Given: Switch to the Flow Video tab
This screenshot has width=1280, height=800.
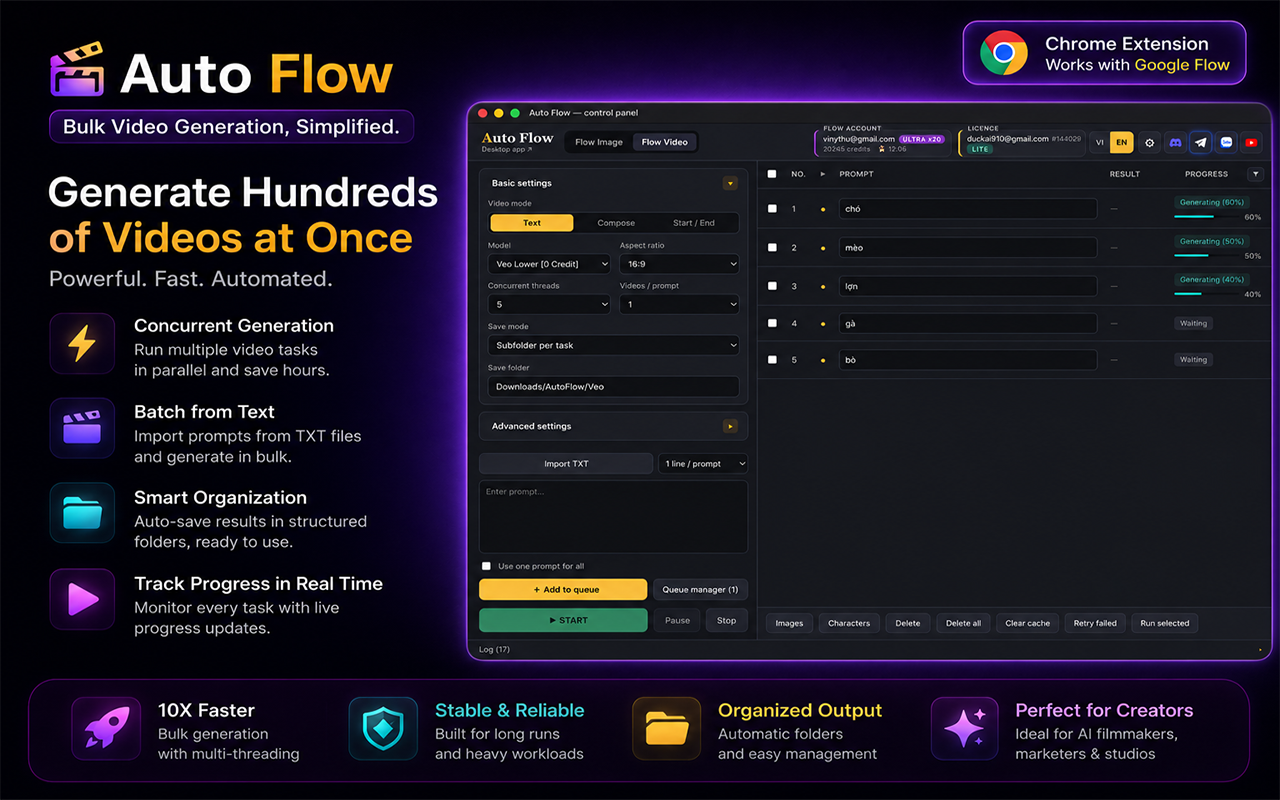Looking at the screenshot, I should pos(665,142).
